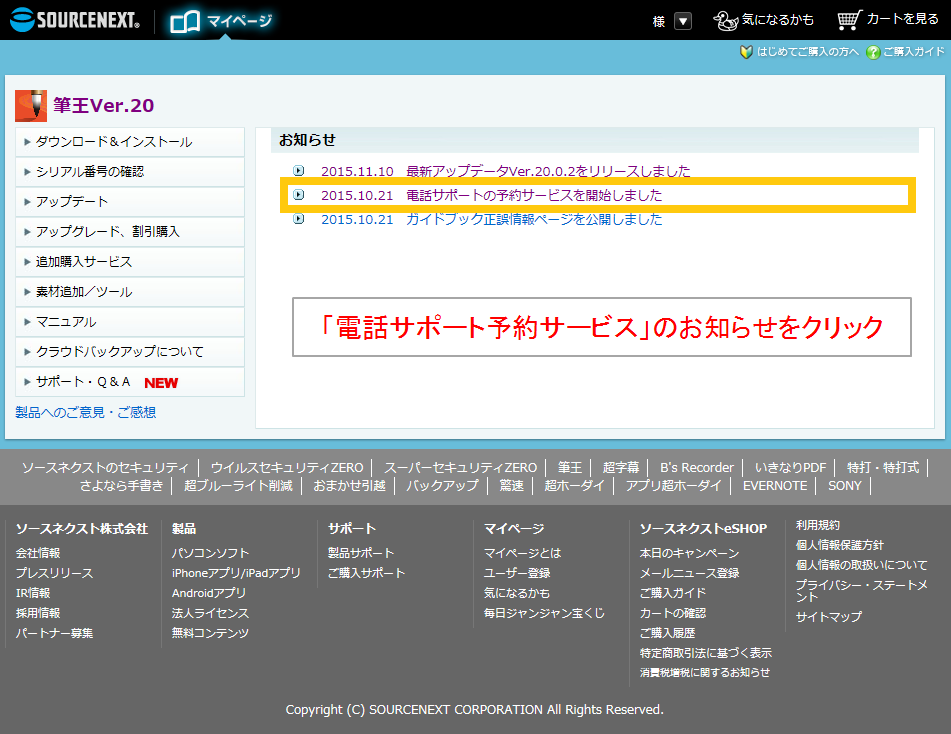Open ガイドブック正誤情報ページ announcement
Image resolution: width=951 pixels, height=734 pixels.
click(x=534, y=219)
